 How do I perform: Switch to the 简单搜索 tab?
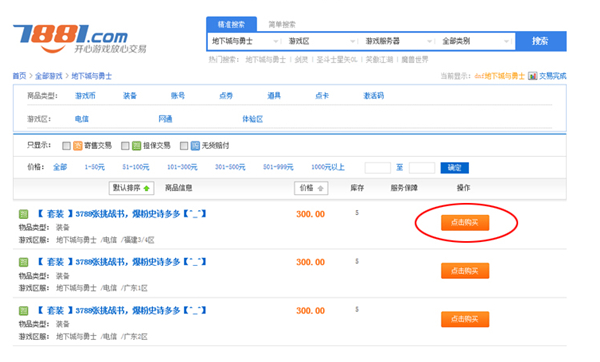click(282, 24)
